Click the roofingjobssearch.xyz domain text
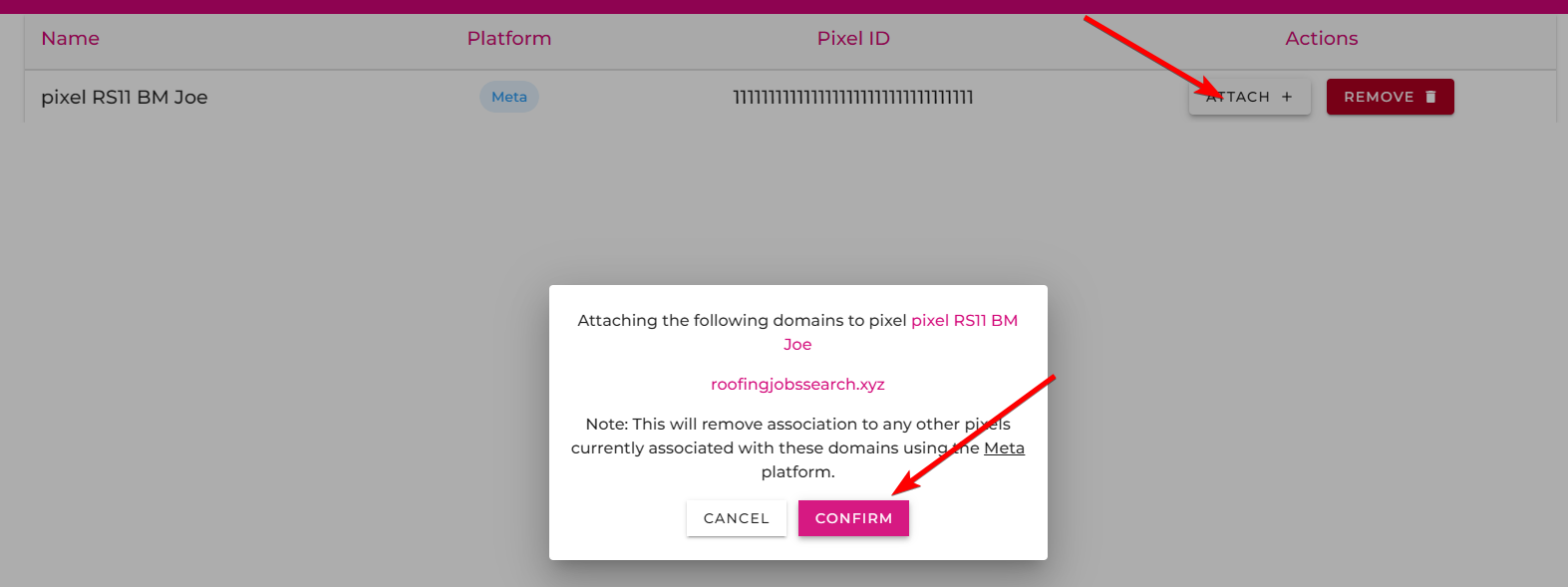Image resolution: width=1568 pixels, height=587 pixels. click(x=797, y=384)
